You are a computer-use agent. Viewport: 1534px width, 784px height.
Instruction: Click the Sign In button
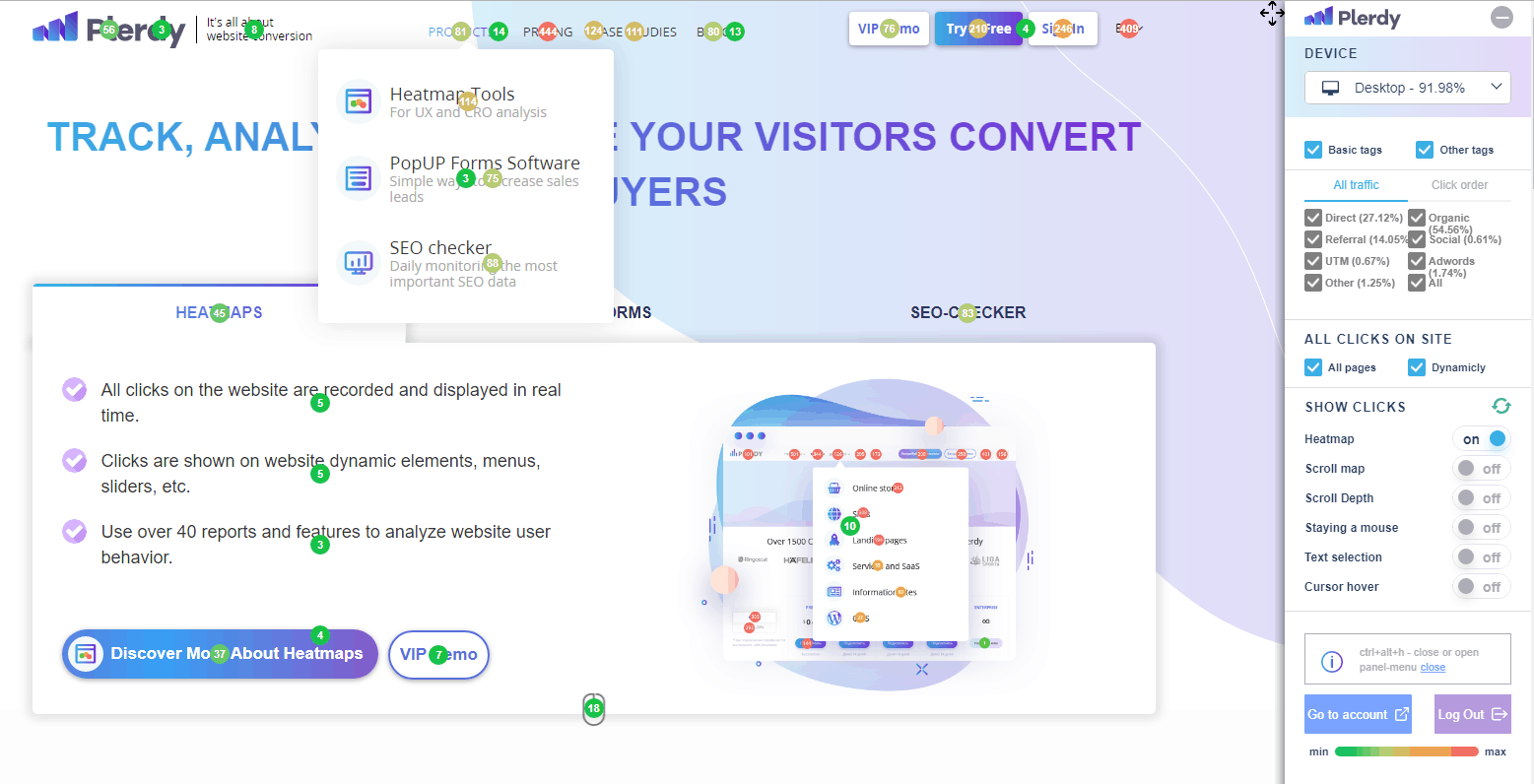pos(1062,29)
